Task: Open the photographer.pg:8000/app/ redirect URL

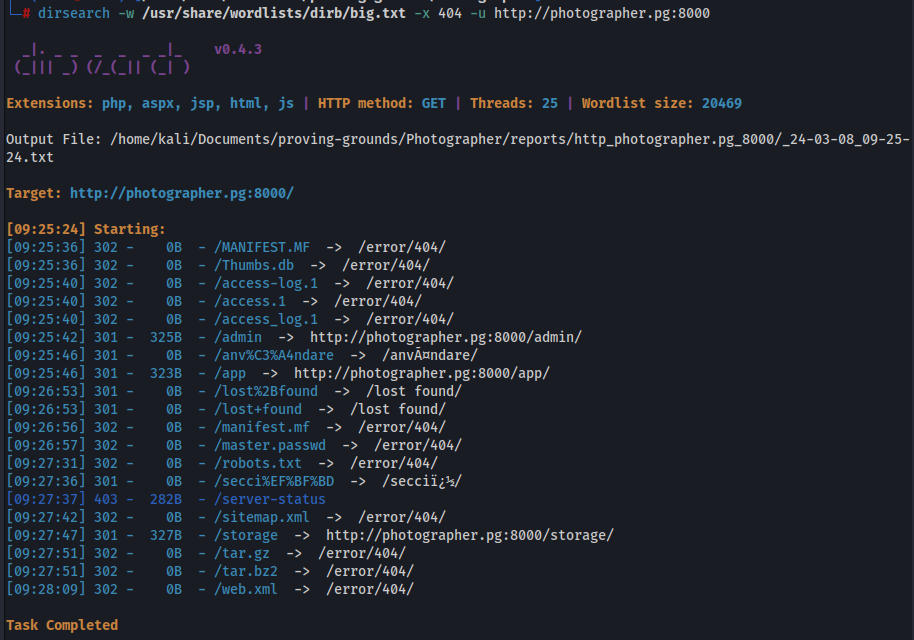Action: [421, 373]
